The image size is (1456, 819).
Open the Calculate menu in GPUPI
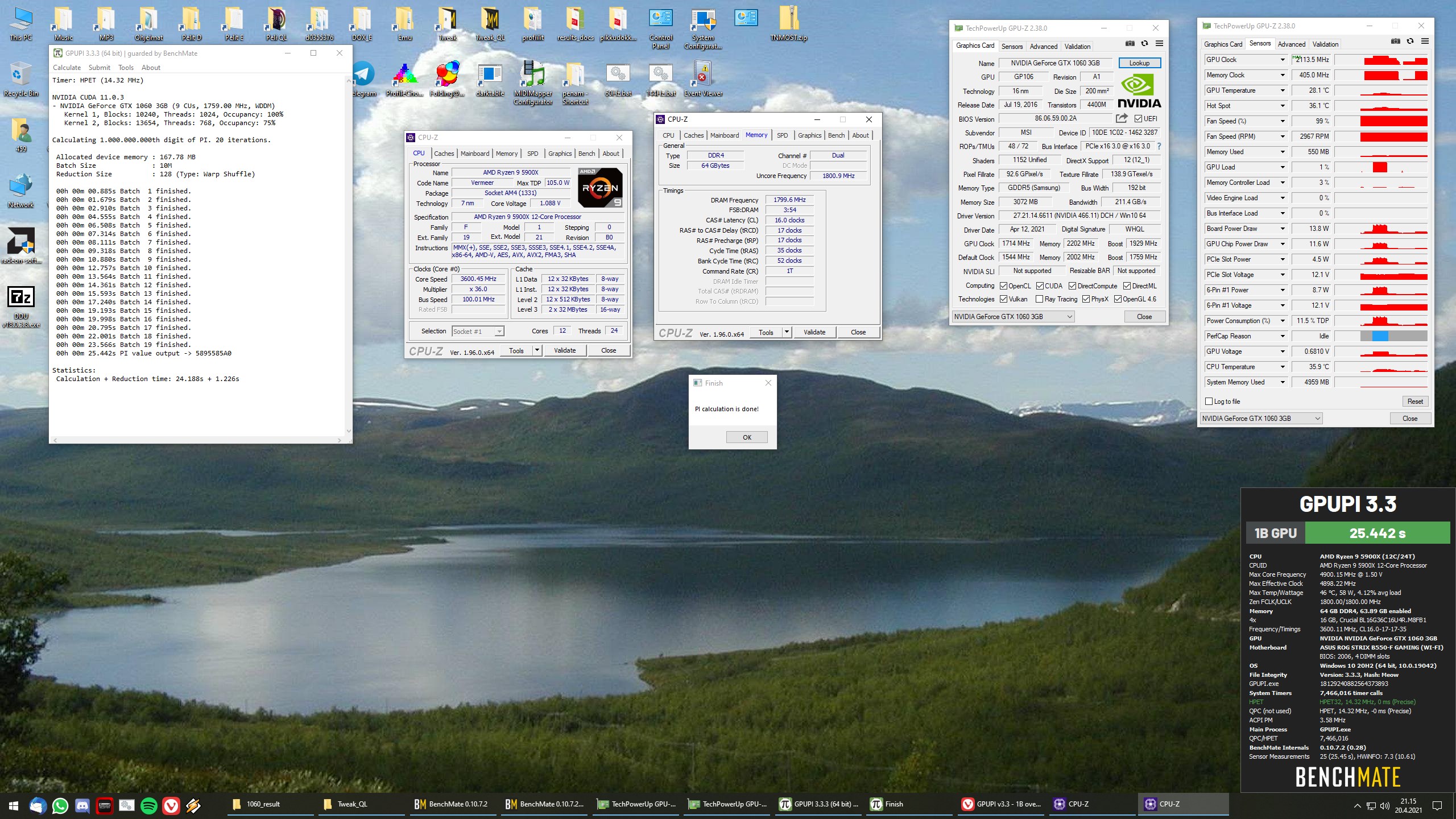pyautogui.click(x=67, y=68)
